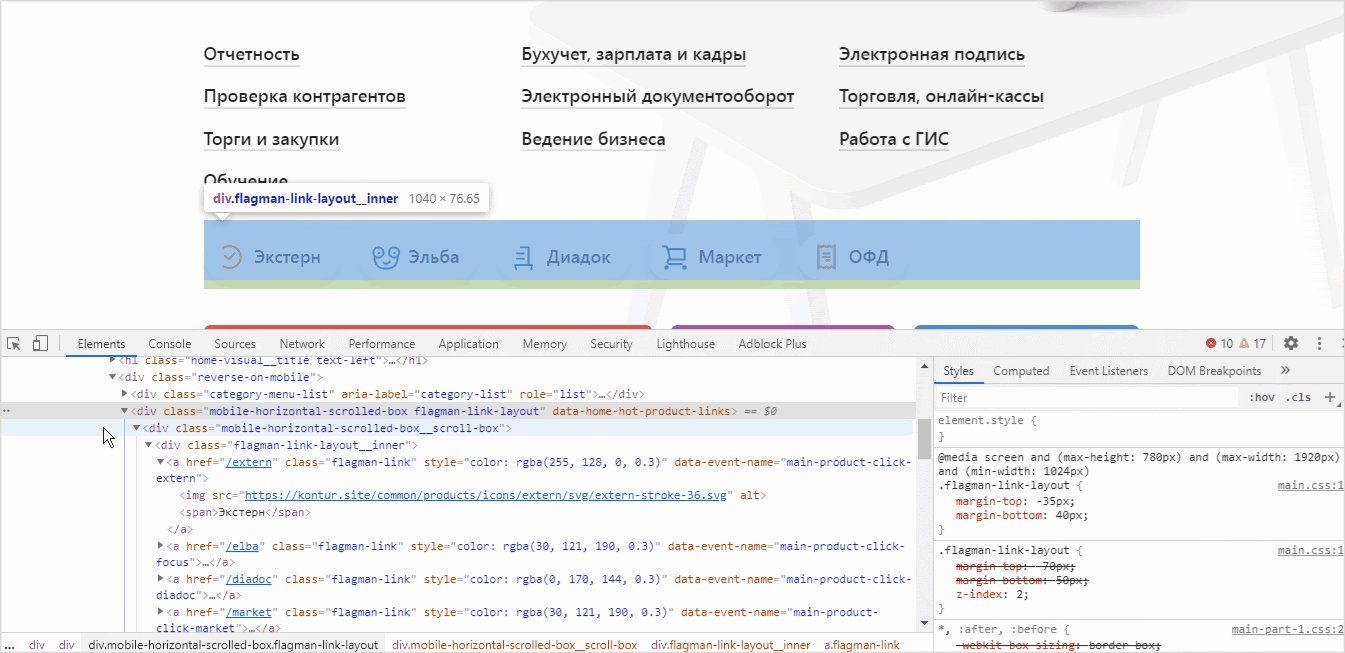Expand the h1 home-visual__title node
1345x653 pixels.
point(113,359)
